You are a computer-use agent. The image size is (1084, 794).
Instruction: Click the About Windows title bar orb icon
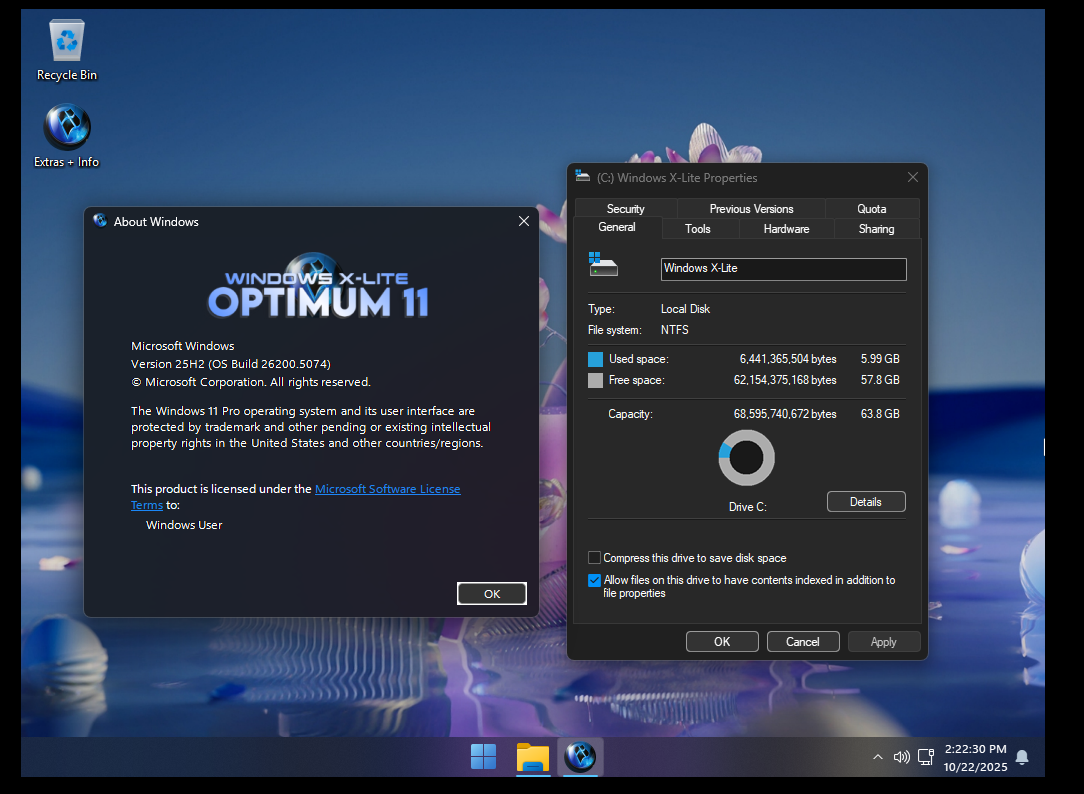click(100, 221)
